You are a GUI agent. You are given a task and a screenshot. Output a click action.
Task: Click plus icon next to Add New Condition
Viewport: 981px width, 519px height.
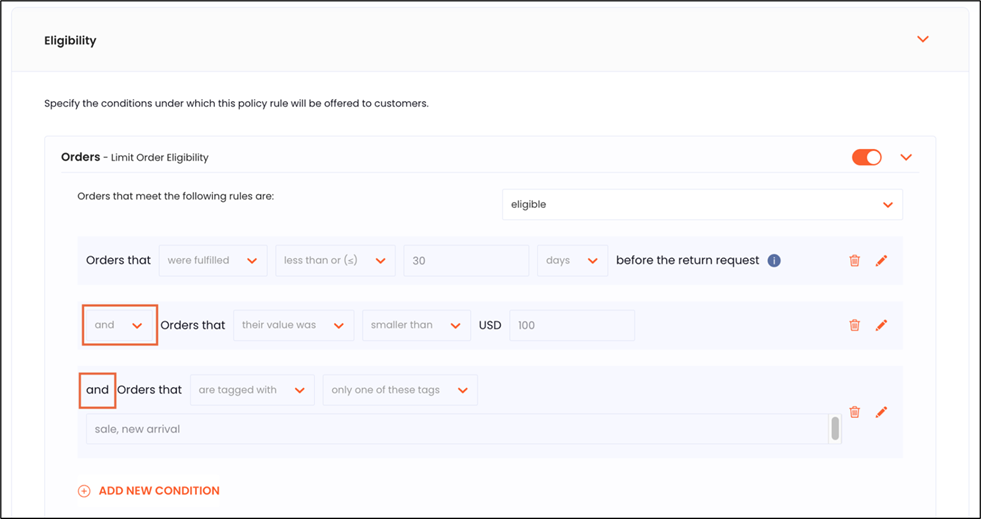(x=84, y=491)
